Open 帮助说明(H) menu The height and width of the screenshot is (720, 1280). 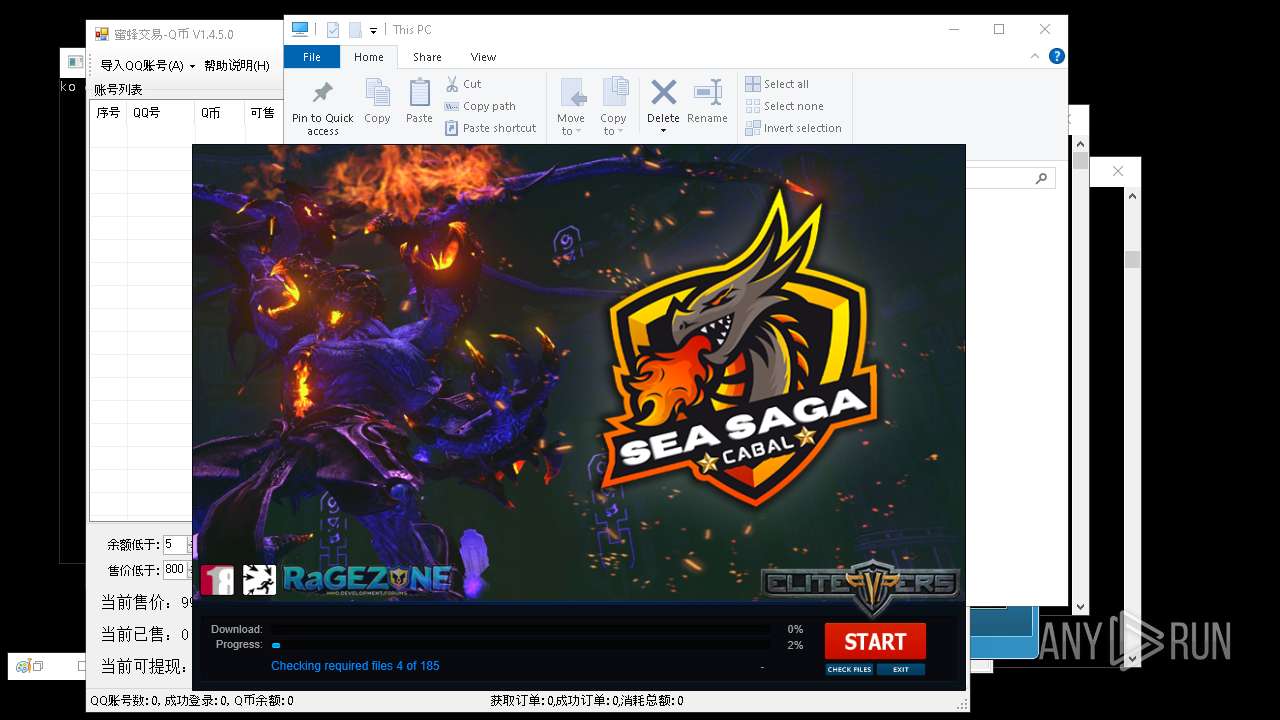237,65
